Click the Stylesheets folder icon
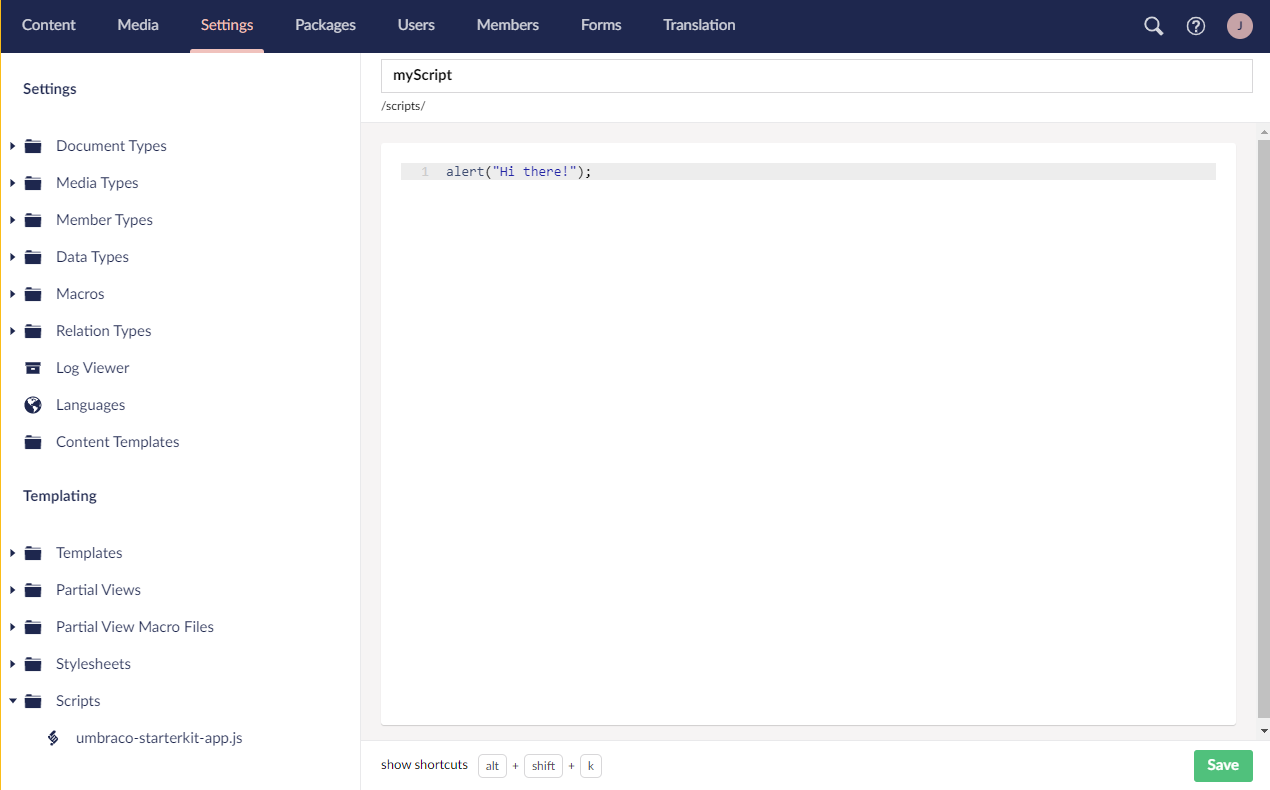This screenshot has height=790, width=1270. [x=33, y=664]
